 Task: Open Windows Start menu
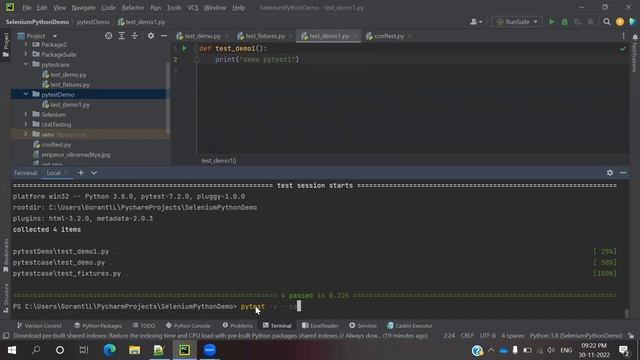[11, 350]
